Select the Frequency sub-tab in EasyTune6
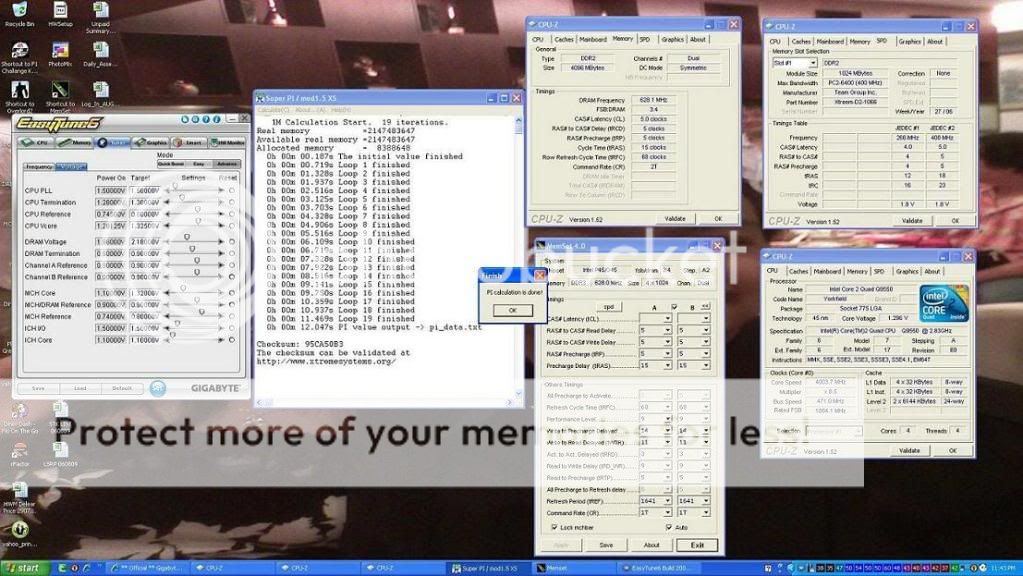This screenshot has width=1023, height=576. [39, 167]
